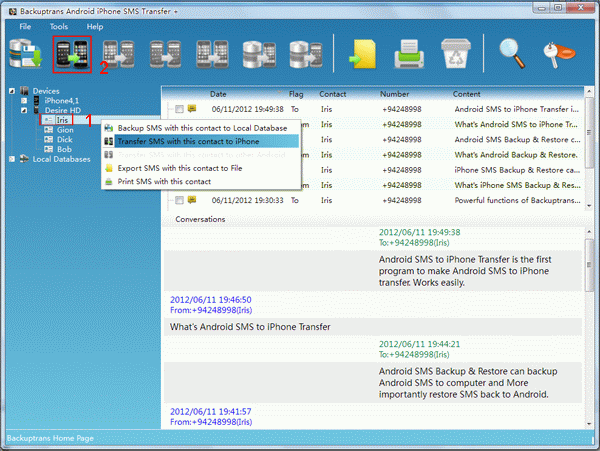Click the Backup to local database toolbar icon
Viewport: 600px width, 451px height.
click(x=26, y=54)
